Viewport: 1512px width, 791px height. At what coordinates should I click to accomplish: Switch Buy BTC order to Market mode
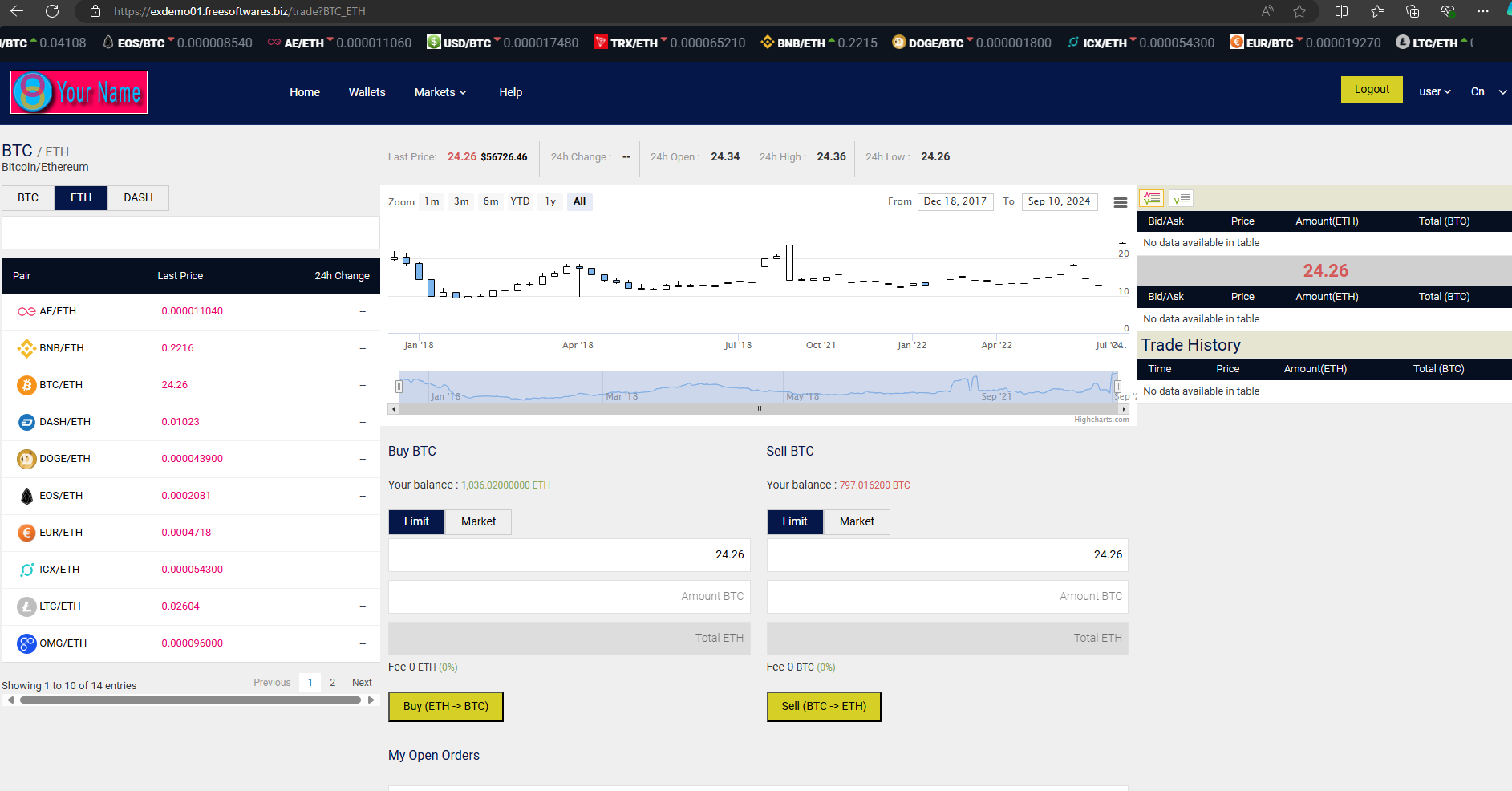pyautogui.click(x=477, y=521)
